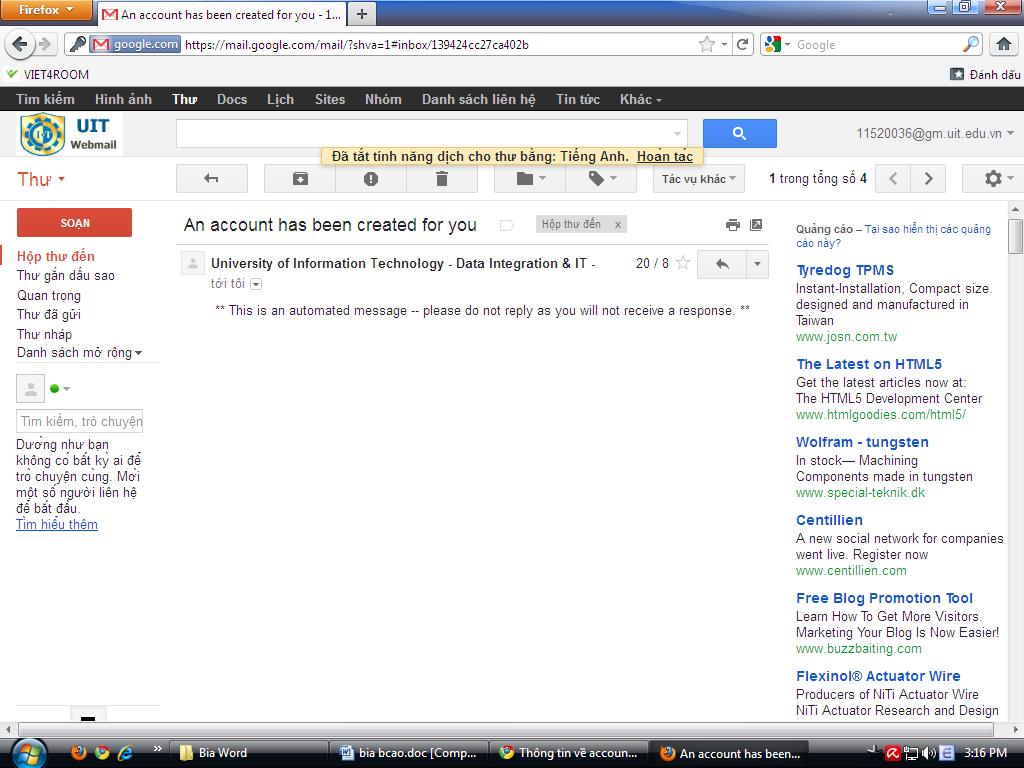Go to the next conversation arrow

point(928,179)
